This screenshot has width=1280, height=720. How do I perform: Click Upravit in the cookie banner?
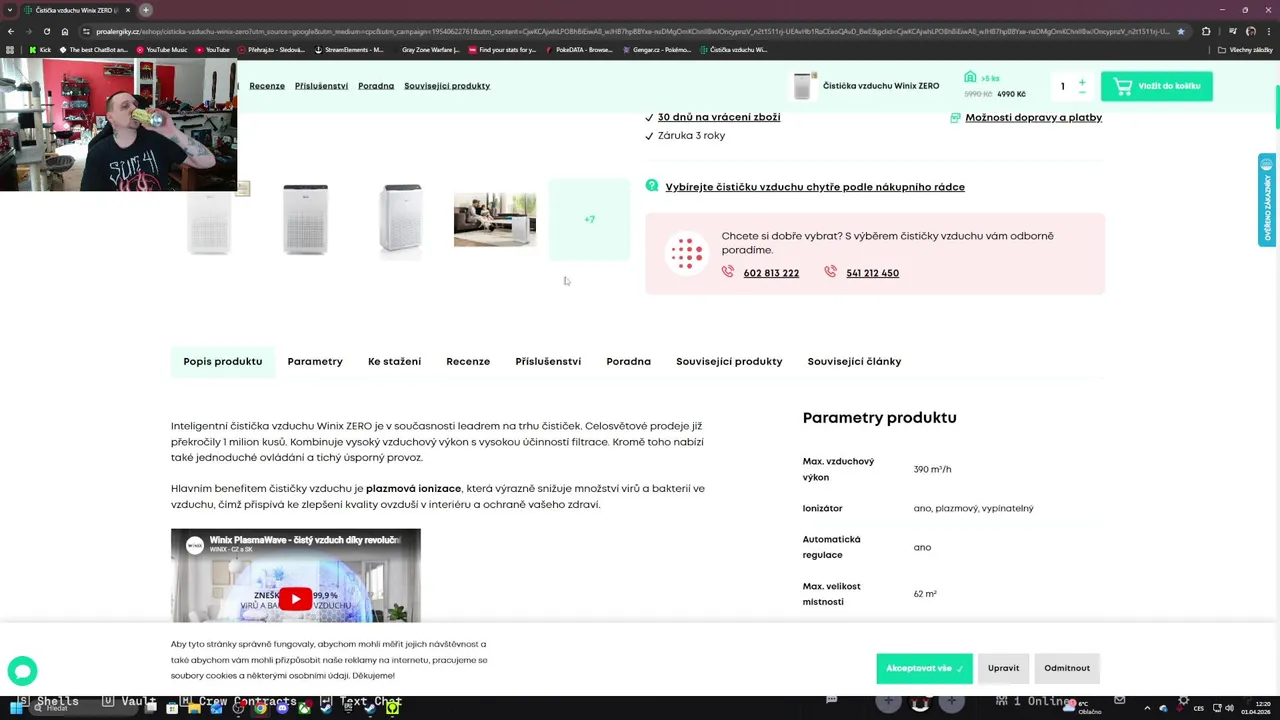coord(1003,668)
